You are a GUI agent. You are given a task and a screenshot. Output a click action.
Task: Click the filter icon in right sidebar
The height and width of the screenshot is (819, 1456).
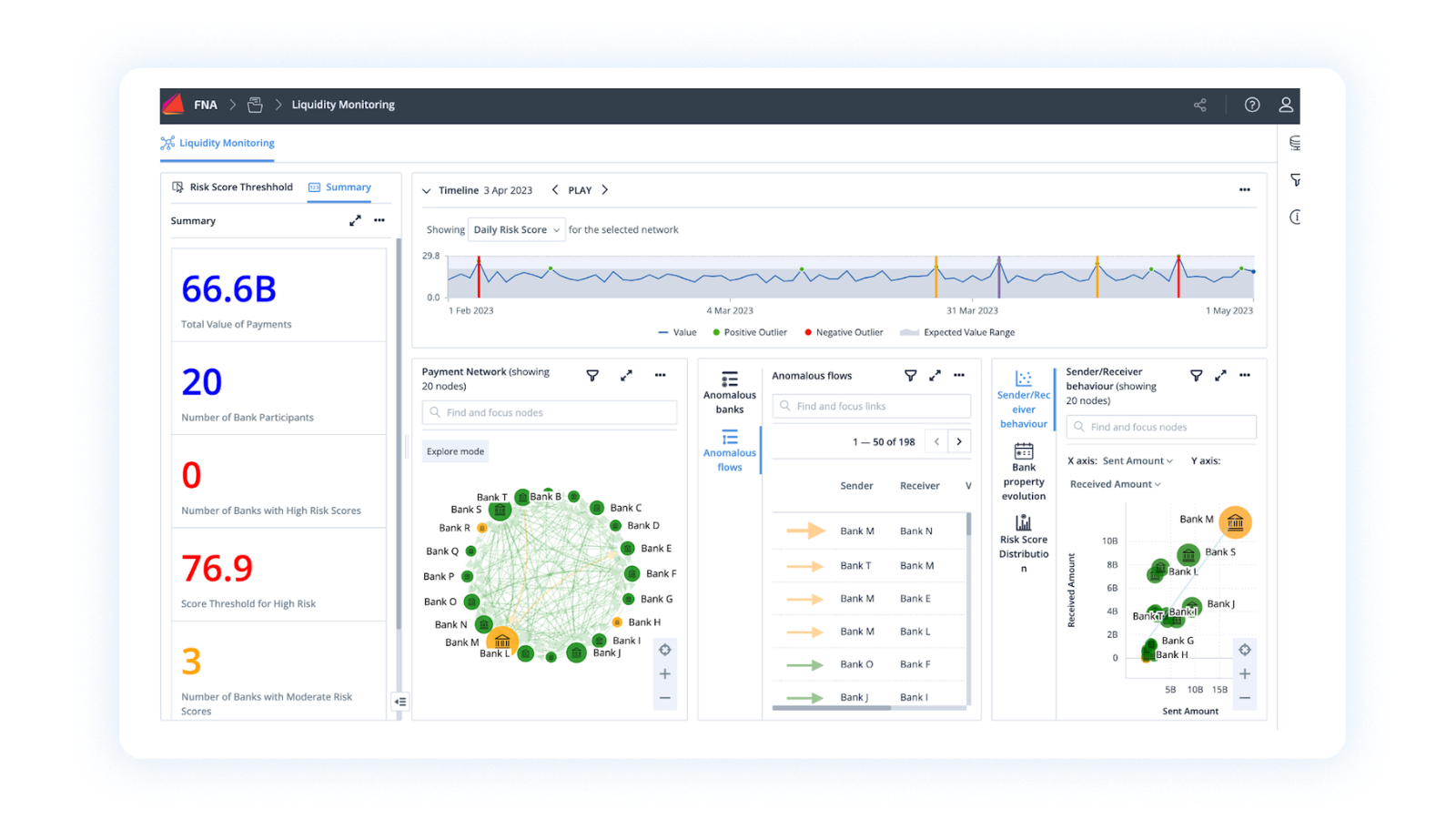[1295, 180]
